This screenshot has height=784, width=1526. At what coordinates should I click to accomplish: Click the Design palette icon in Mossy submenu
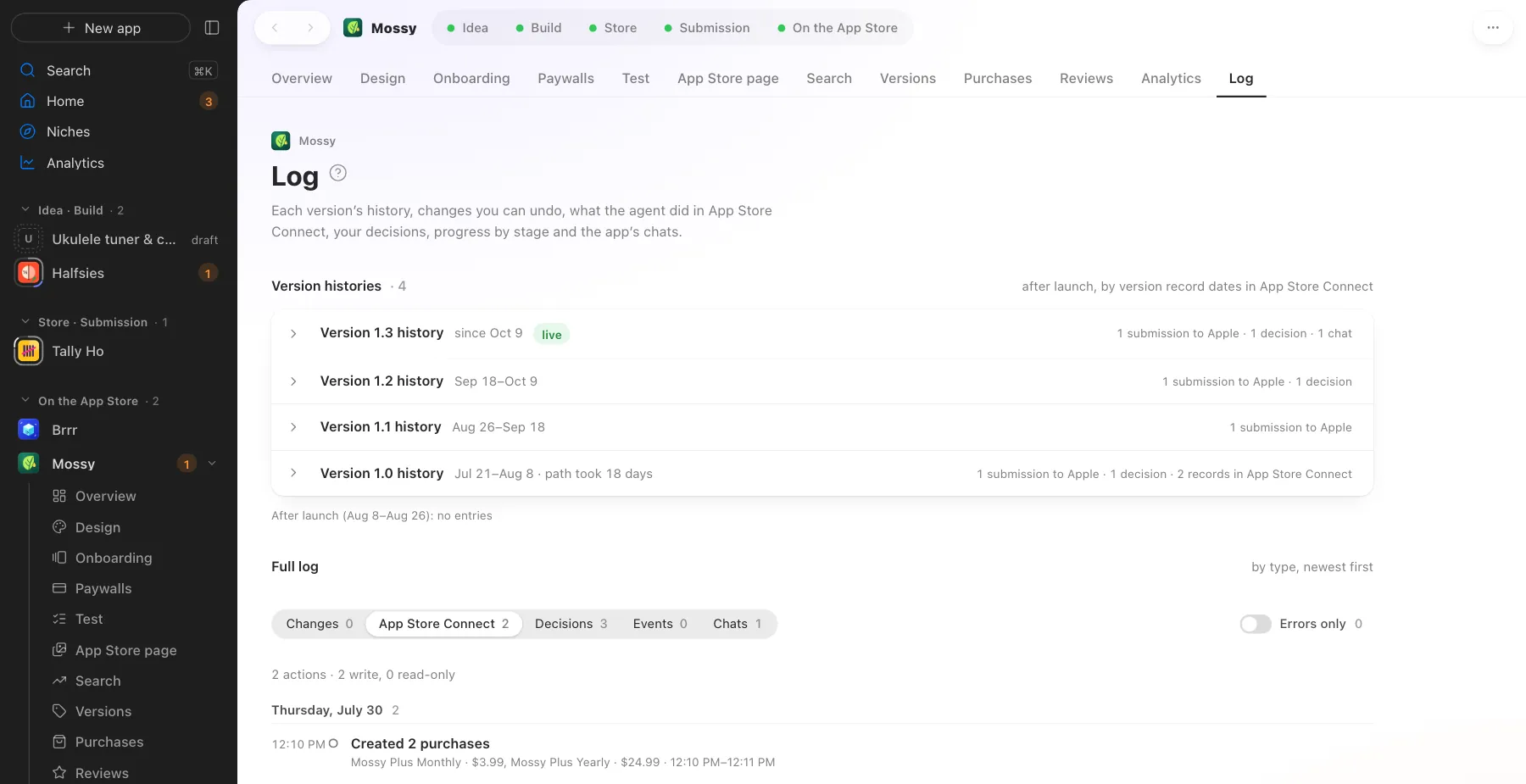(x=59, y=527)
